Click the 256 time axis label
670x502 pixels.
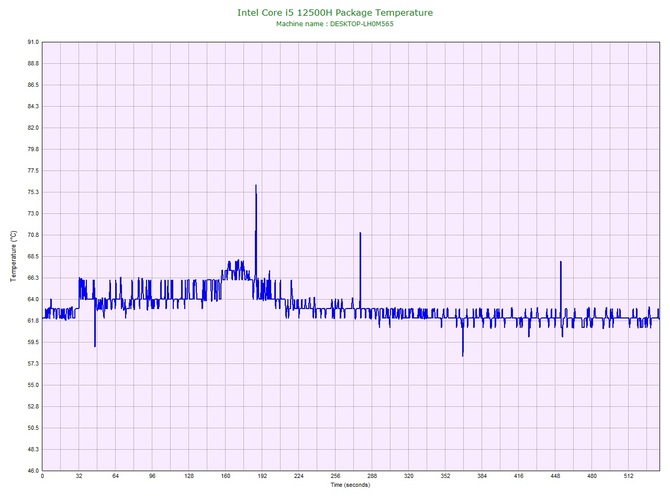pyautogui.click(x=335, y=476)
